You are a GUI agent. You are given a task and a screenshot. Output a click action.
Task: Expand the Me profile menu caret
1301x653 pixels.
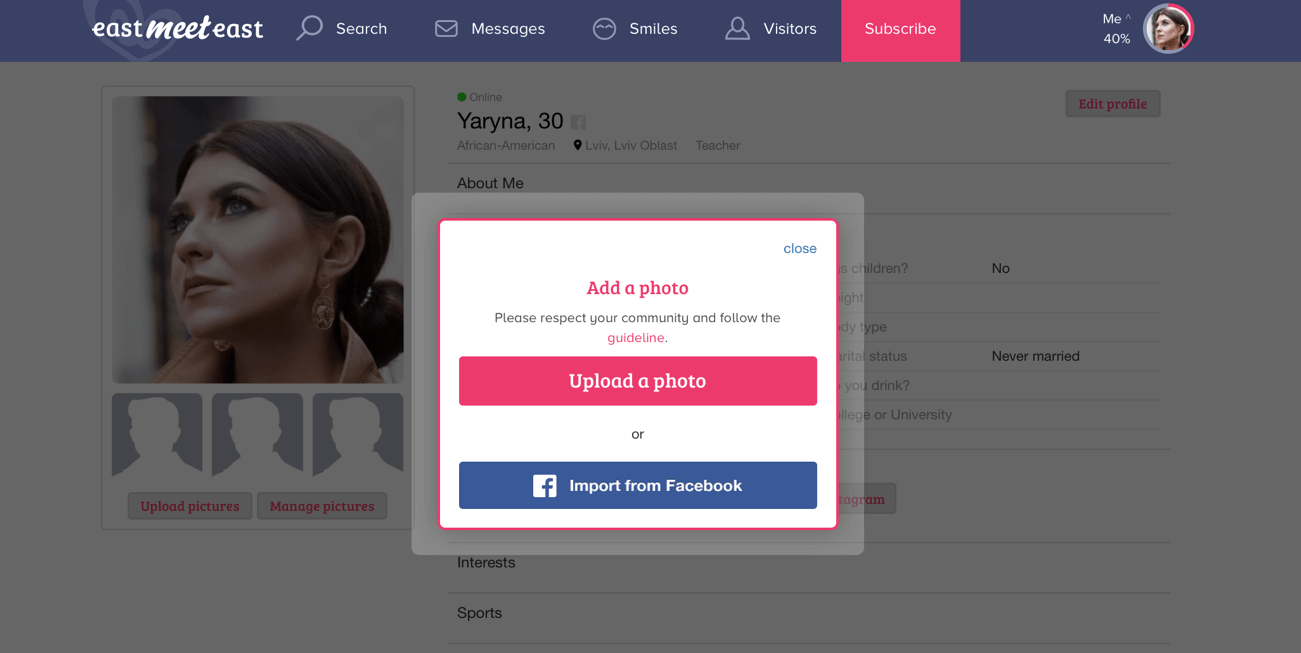click(x=1128, y=18)
